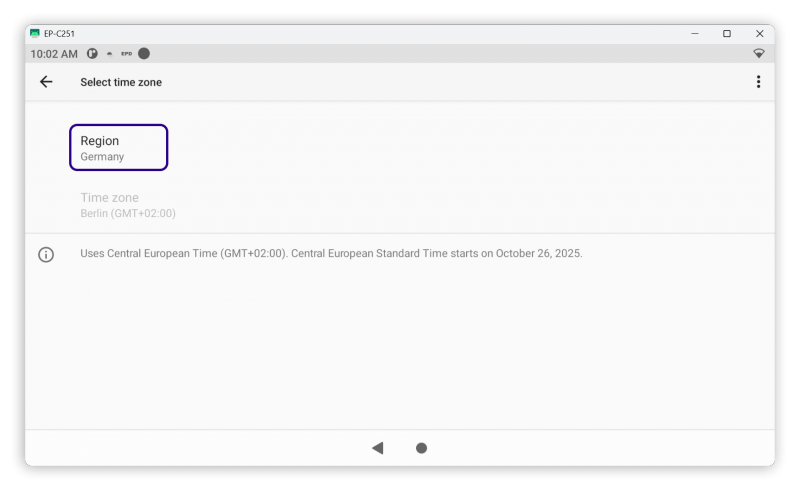Click the half-filled circle status icon

[92, 54]
